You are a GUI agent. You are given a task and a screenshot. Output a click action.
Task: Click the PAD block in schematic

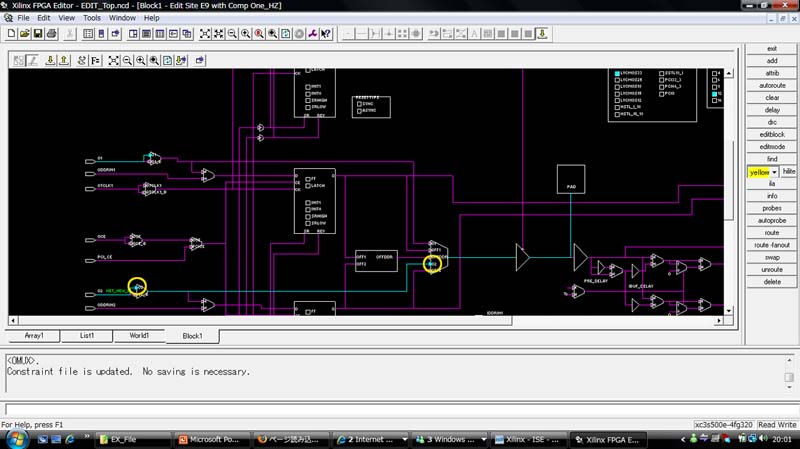(x=571, y=179)
